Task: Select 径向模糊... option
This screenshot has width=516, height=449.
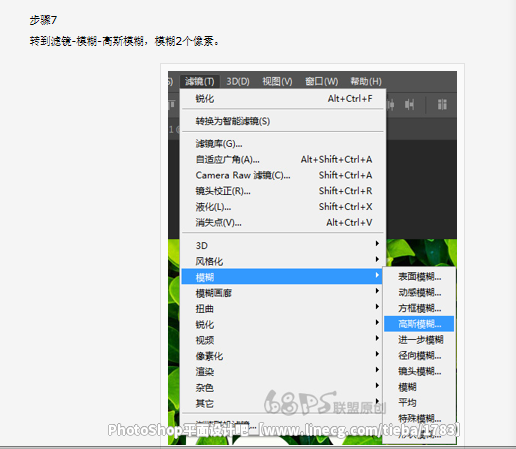Action: pos(419,355)
